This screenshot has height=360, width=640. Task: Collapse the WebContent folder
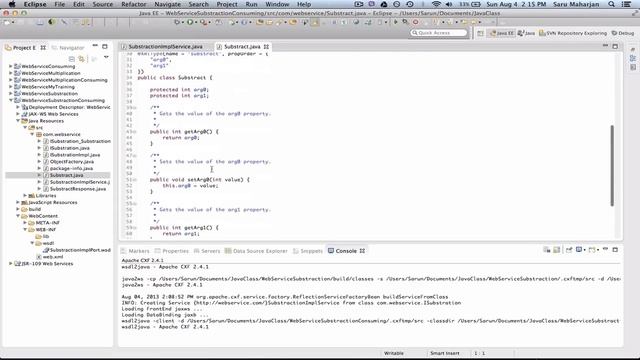click(18, 216)
